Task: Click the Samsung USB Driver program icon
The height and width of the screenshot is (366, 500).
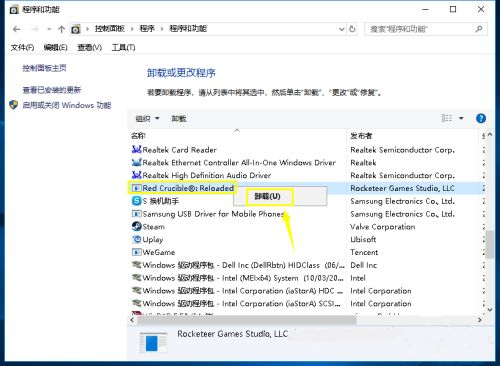Action: click(137, 214)
